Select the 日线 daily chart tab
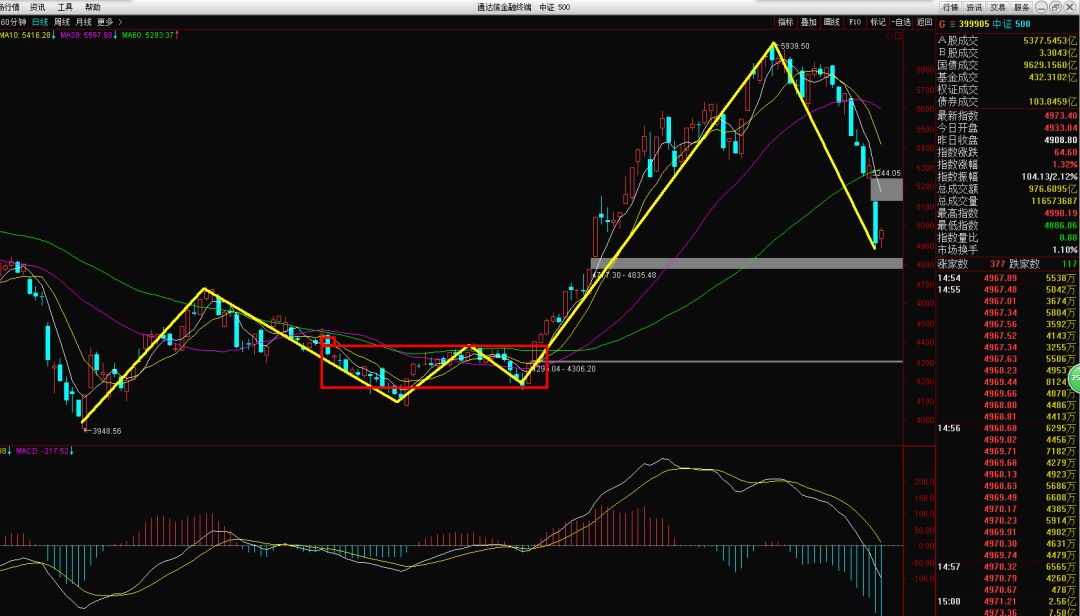Screen dimensions: 1080x616 (41, 22)
